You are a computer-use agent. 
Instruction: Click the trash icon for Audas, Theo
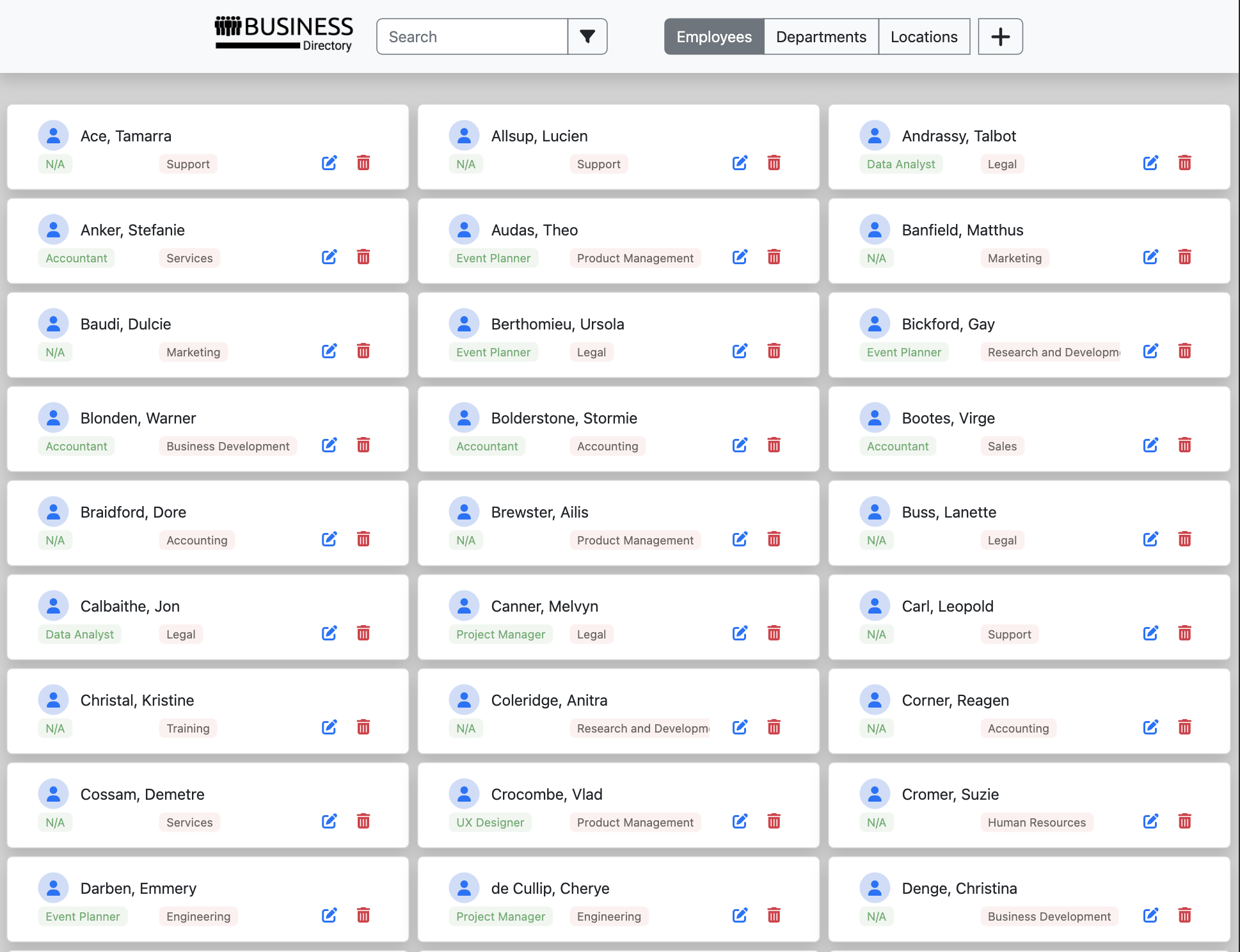click(x=774, y=257)
